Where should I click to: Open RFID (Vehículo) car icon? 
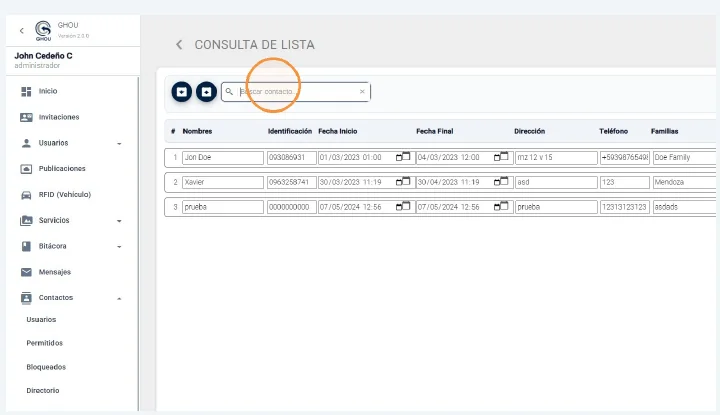[x=26, y=195]
